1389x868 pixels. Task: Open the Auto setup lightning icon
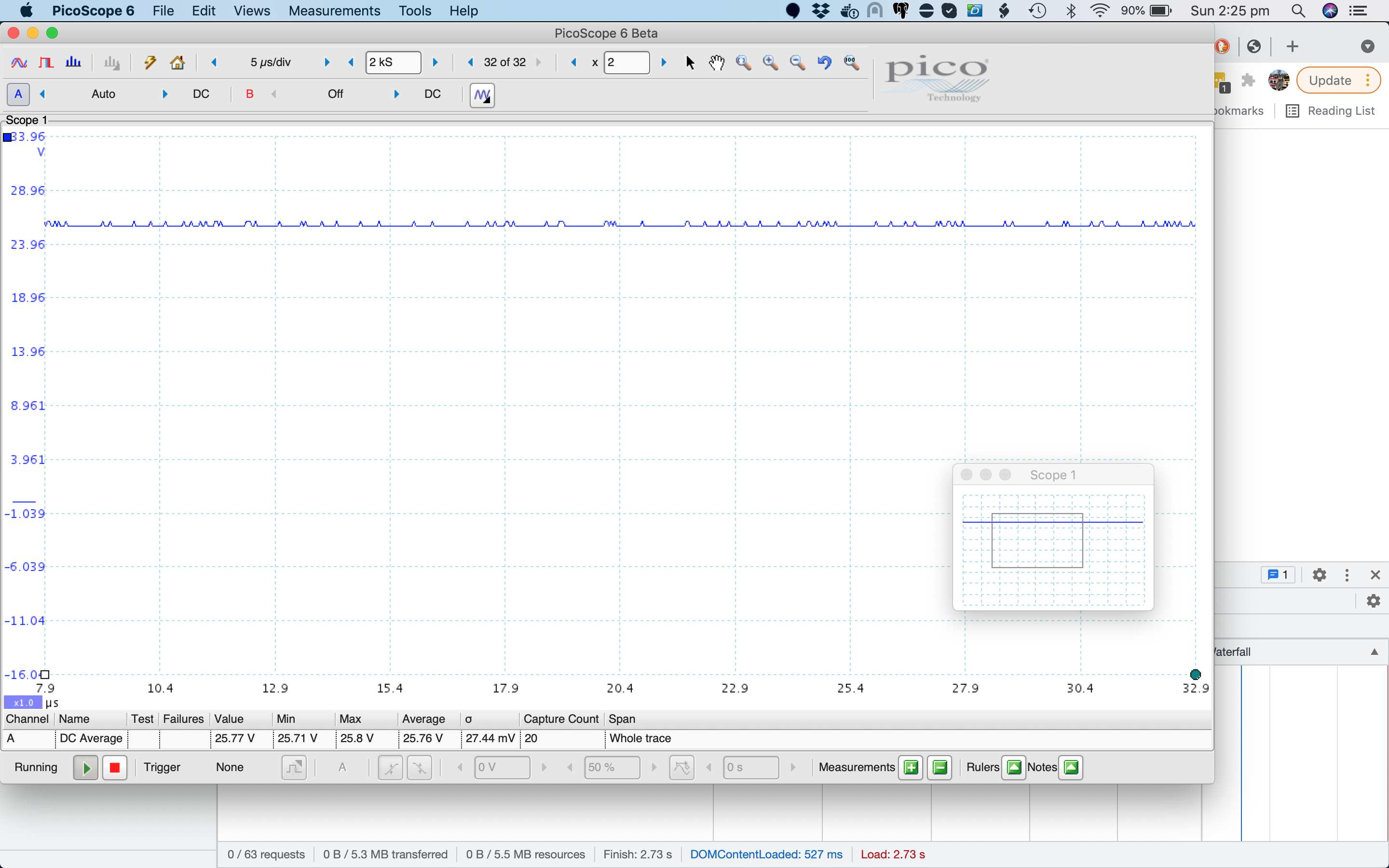tap(150, 63)
